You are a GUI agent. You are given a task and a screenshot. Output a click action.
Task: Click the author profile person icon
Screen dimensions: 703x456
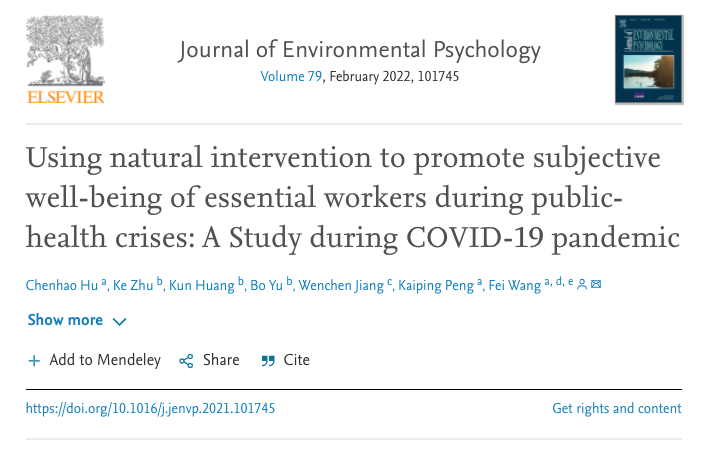[x=582, y=285]
